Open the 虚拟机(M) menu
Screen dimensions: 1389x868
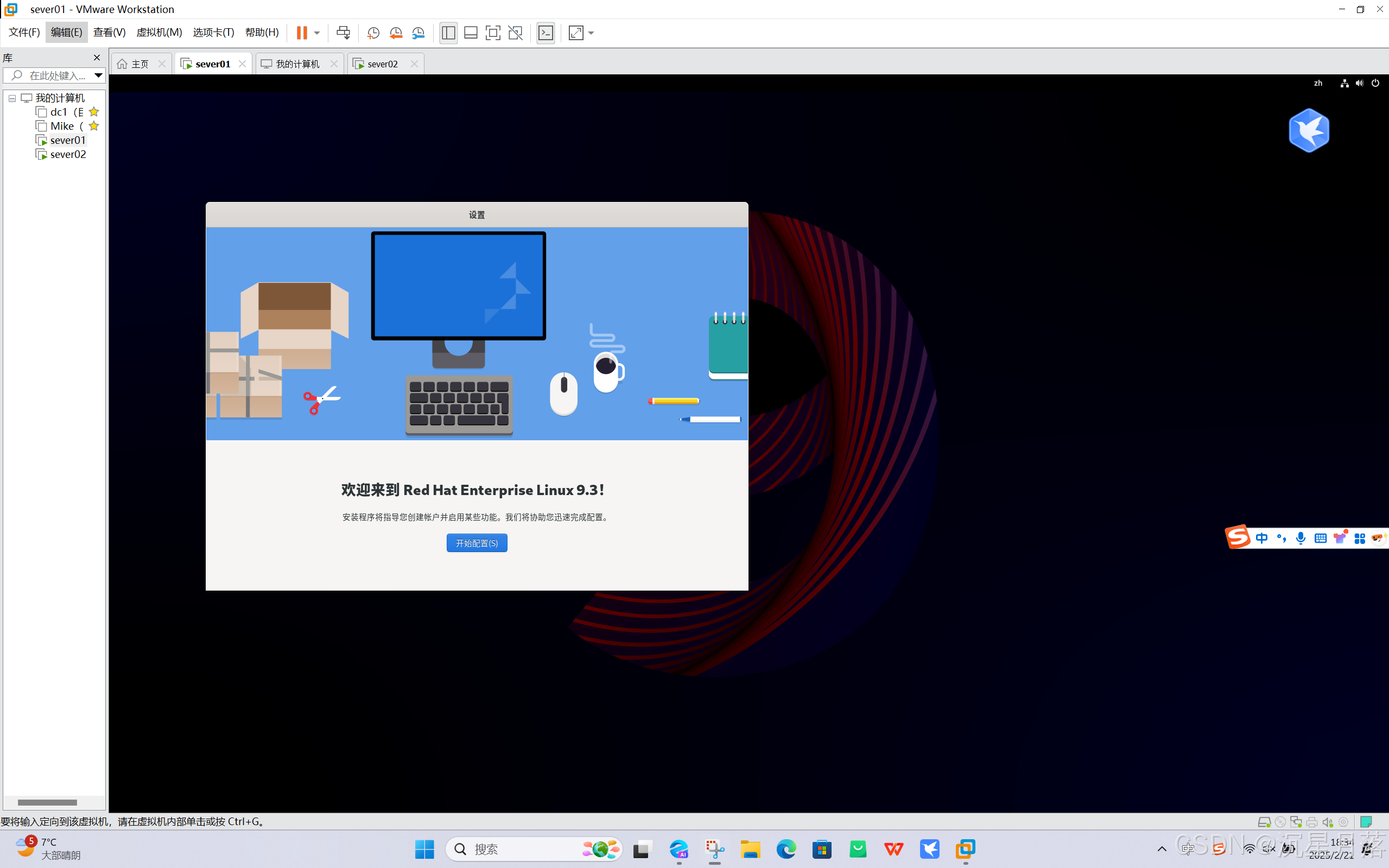coord(159,32)
